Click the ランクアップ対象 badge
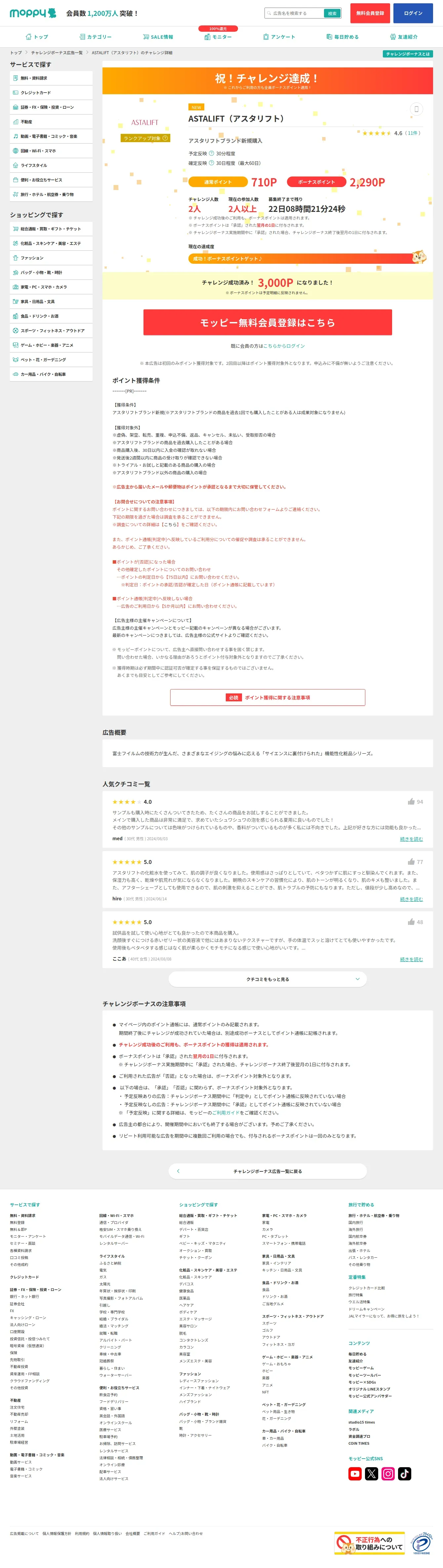 (145, 138)
